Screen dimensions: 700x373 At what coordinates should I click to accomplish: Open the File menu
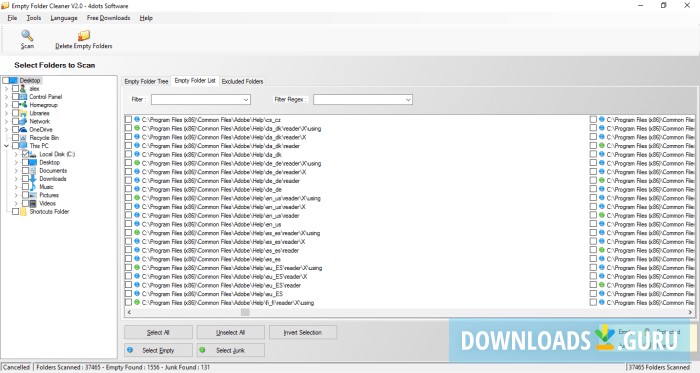(12, 18)
